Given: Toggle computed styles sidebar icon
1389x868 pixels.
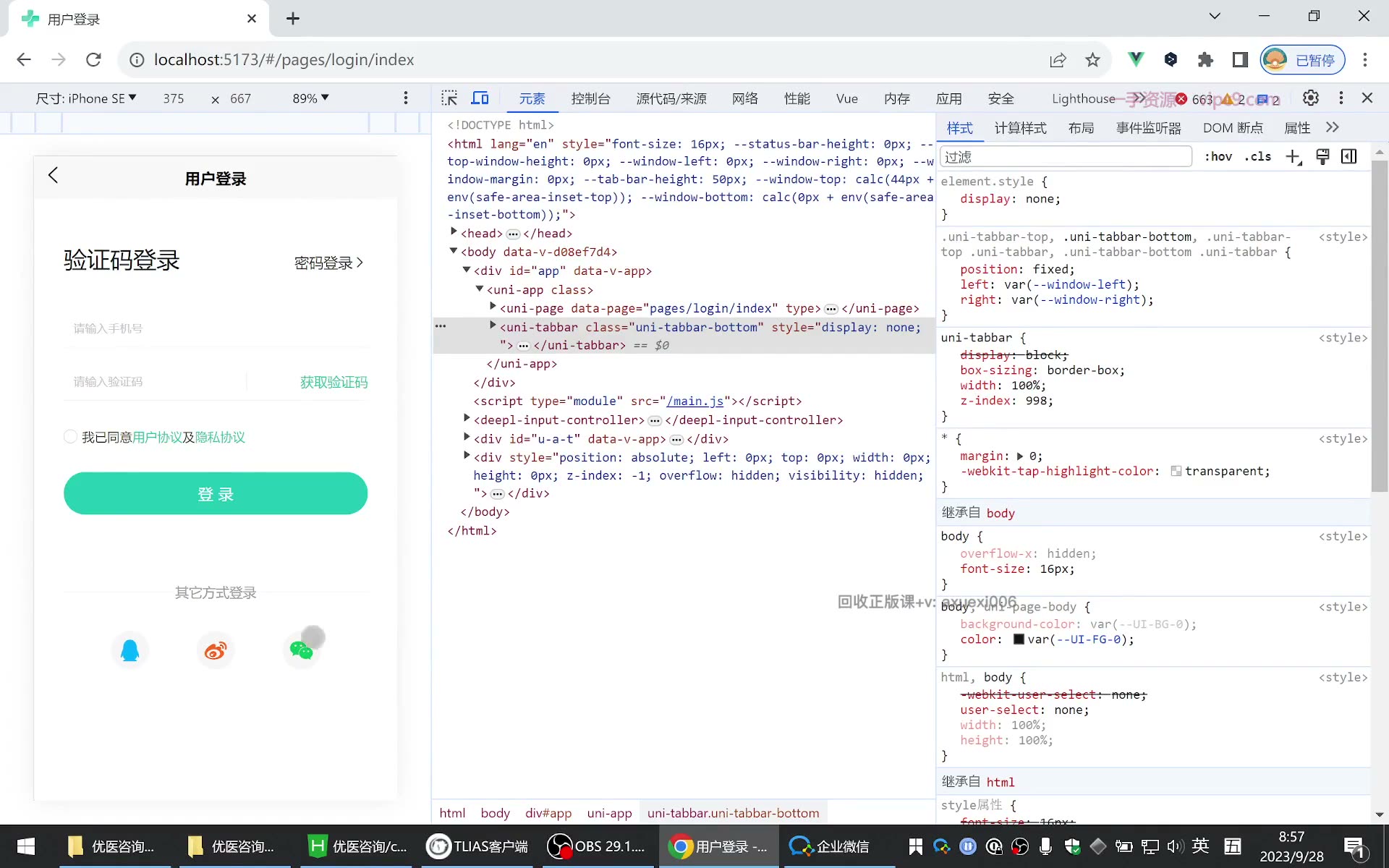Looking at the screenshot, I should pos(1349,157).
